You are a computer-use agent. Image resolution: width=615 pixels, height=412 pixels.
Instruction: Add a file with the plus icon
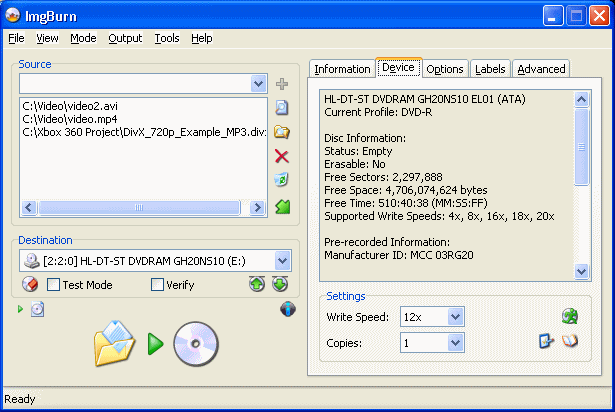coord(282,84)
